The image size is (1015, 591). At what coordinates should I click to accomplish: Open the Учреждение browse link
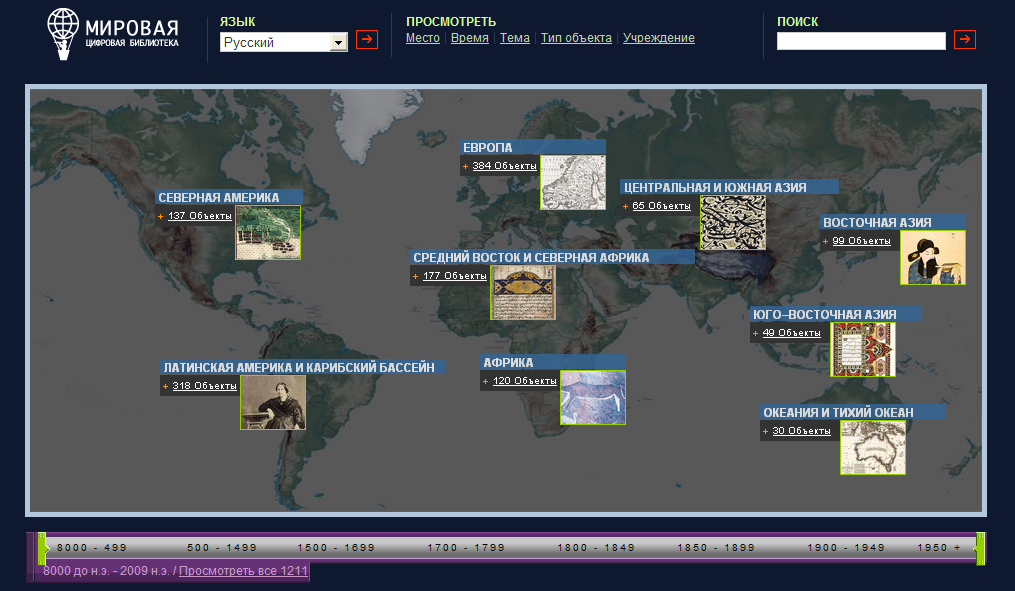tap(658, 38)
